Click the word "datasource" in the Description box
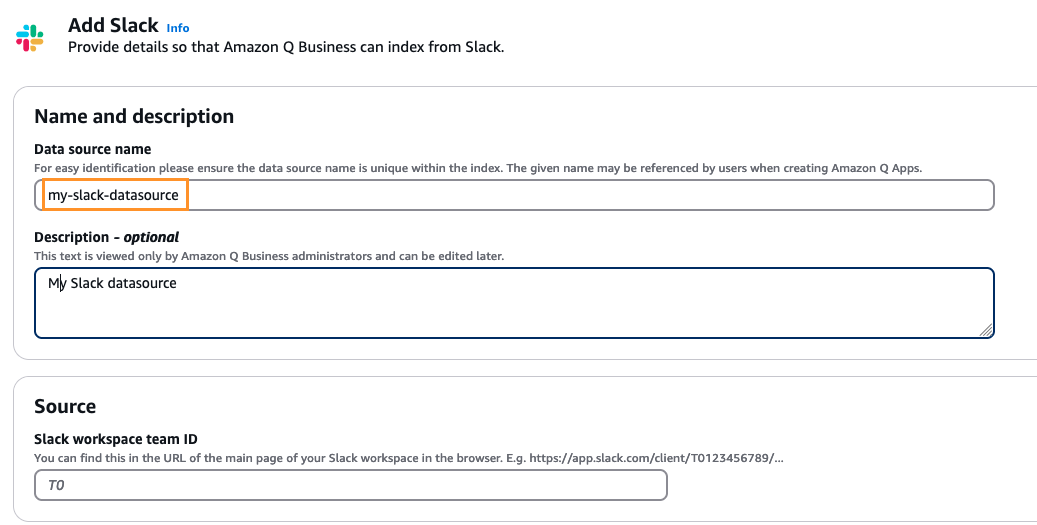Image resolution: width=1037 pixels, height=525 pixels. (142, 283)
